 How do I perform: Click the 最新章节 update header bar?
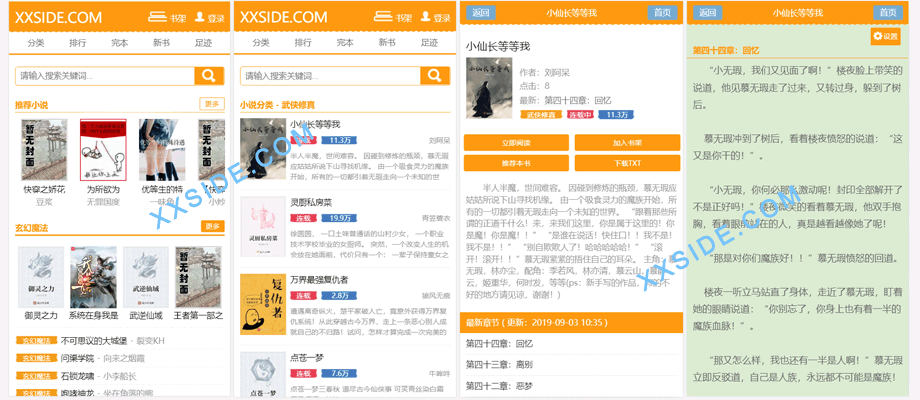point(571,323)
